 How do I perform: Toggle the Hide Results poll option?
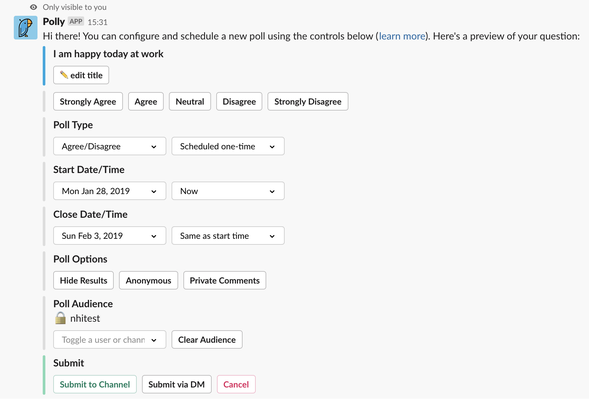pyautogui.click(x=83, y=281)
